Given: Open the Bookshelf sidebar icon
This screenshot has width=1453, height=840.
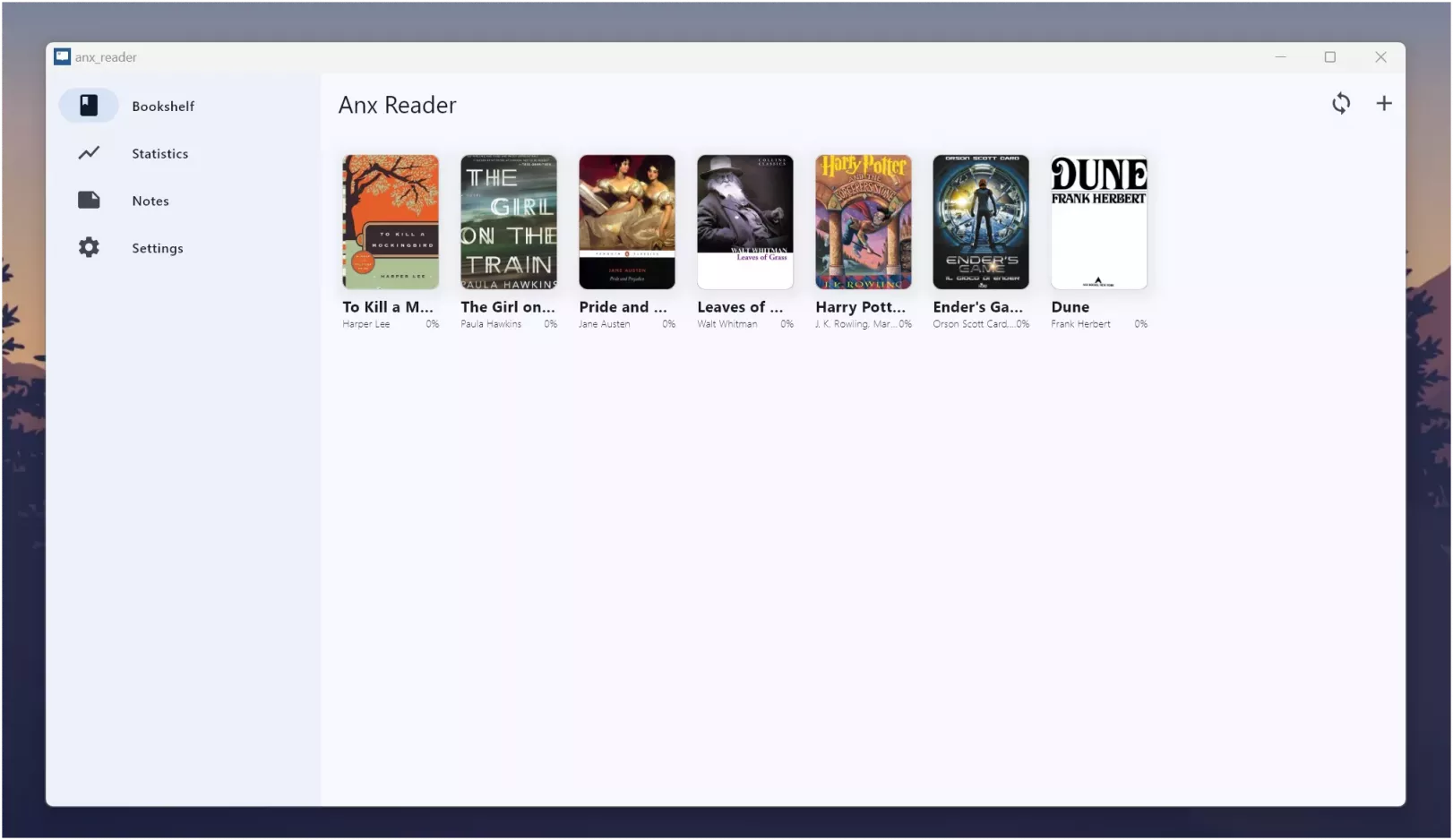Looking at the screenshot, I should click(89, 106).
